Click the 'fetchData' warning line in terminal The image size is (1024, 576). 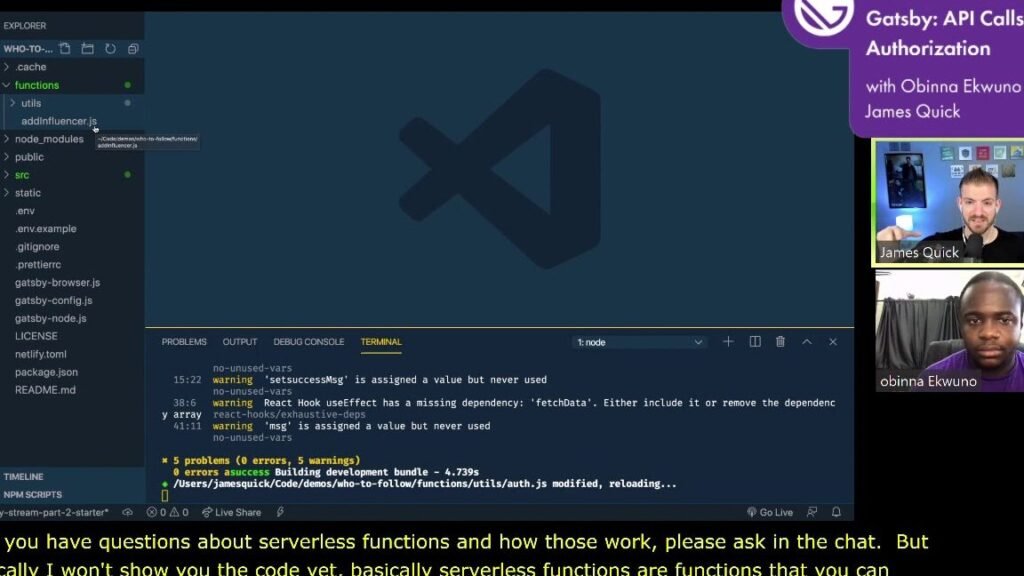pos(504,403)
